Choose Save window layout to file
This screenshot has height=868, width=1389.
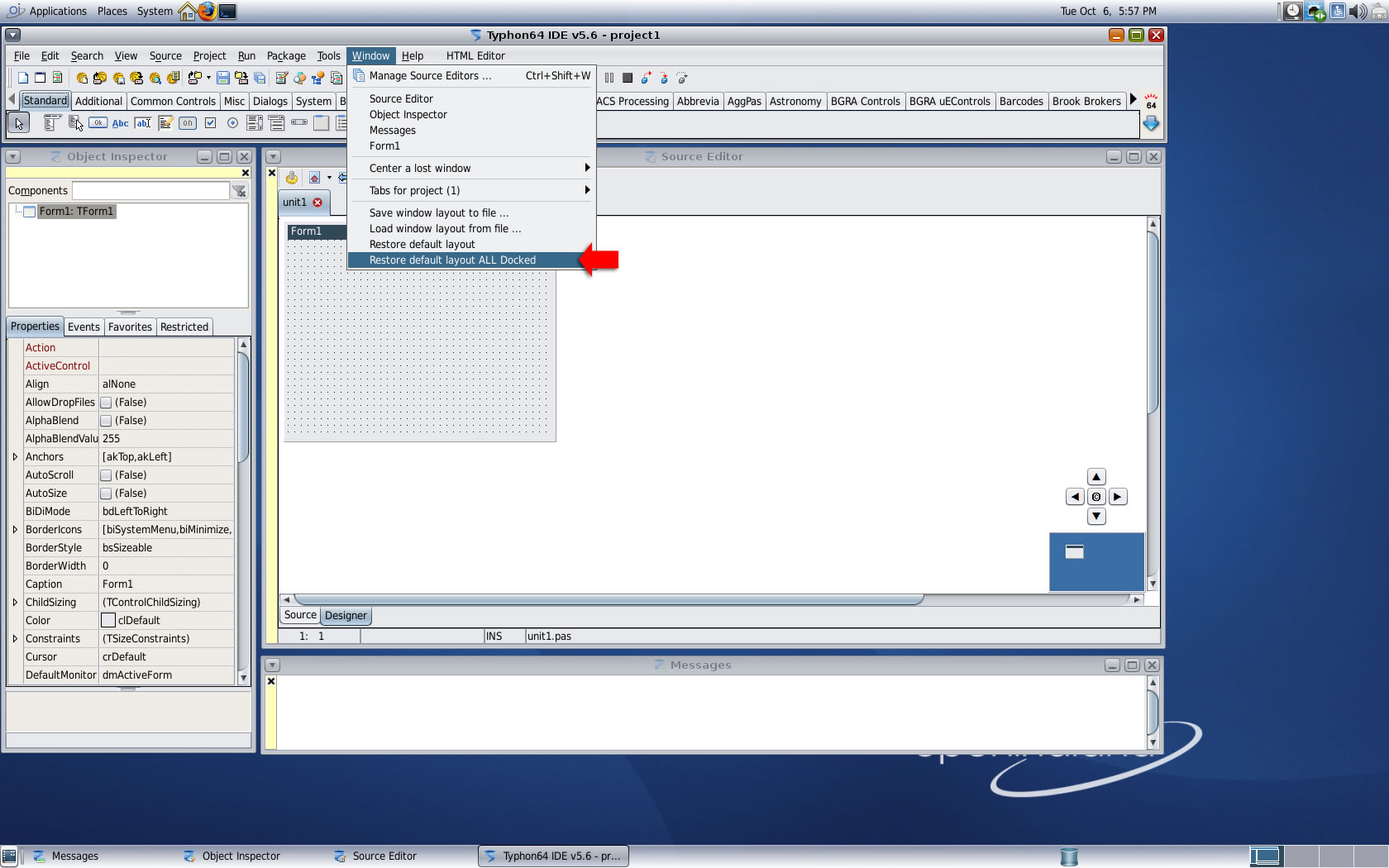(x=471, y=212)
